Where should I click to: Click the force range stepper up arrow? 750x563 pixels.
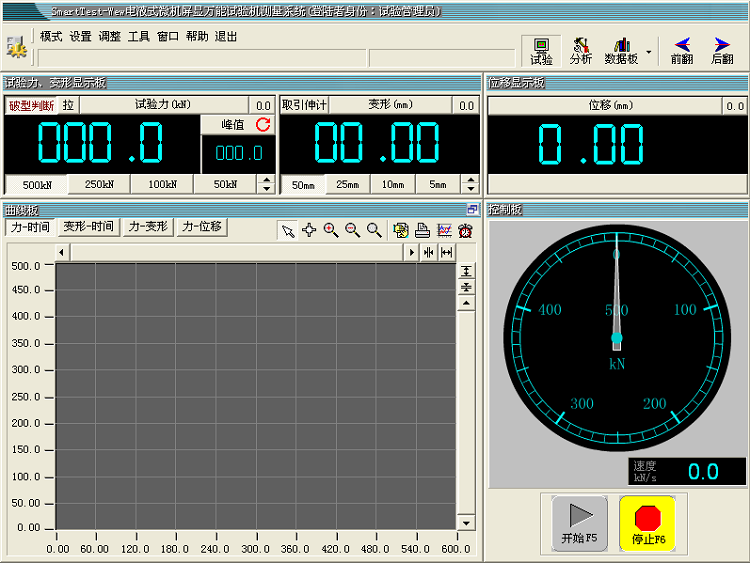266,180
